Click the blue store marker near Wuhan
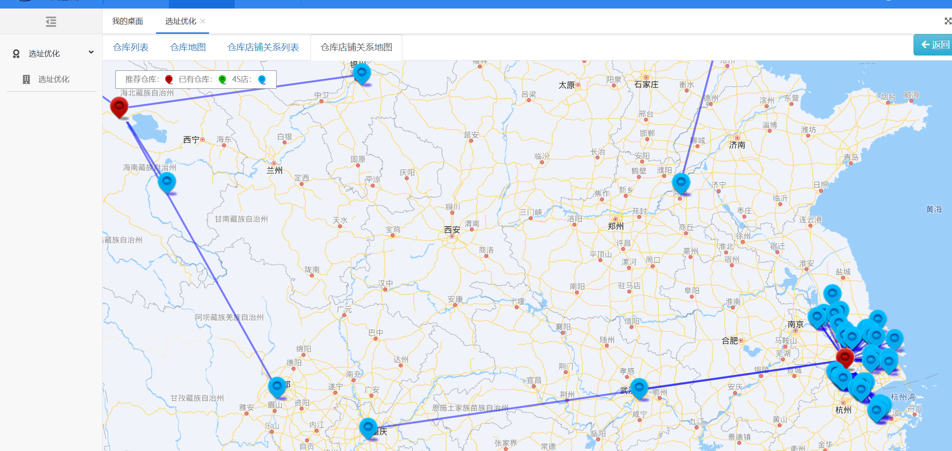This screenshot has width=952, height=451. [x=639, y=388]
